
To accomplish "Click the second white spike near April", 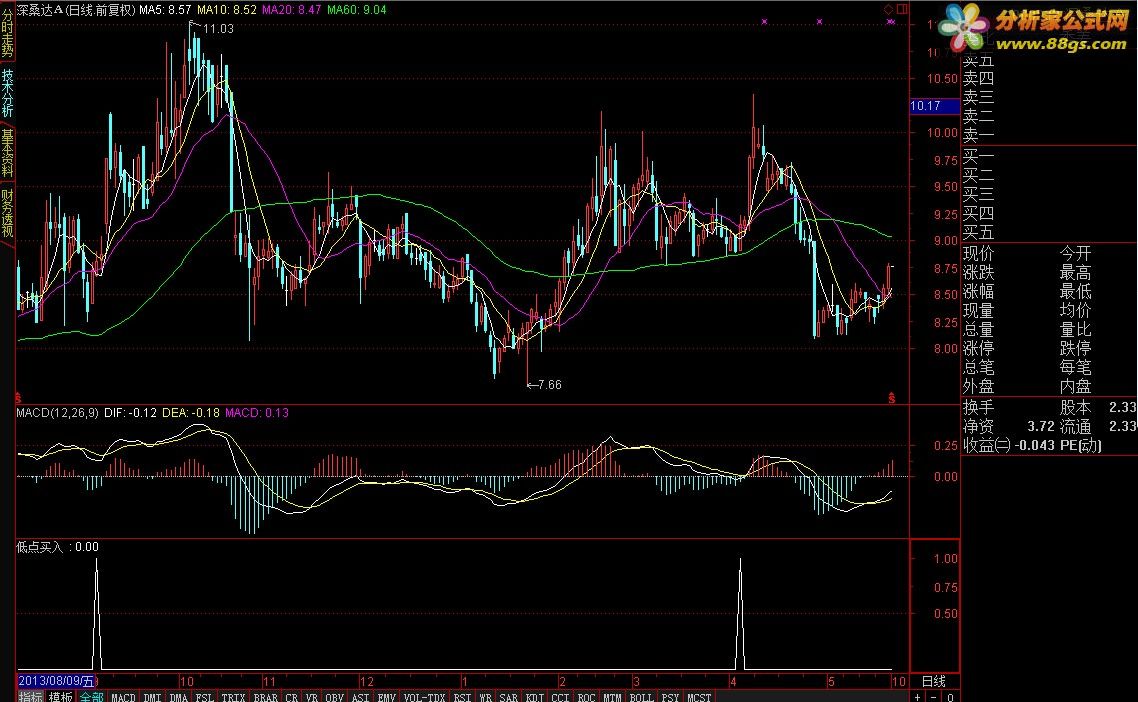I will coord(740,613).
